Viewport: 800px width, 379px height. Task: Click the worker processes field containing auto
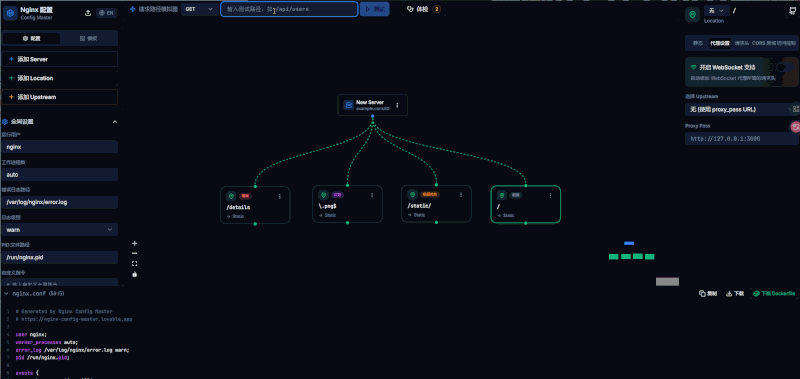tap(60, 174)
